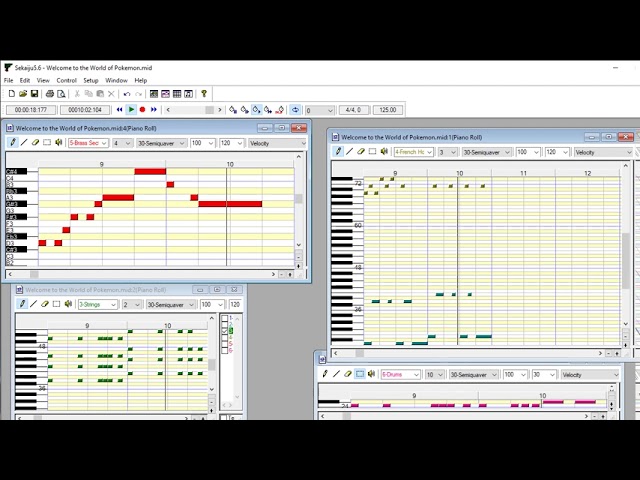Toggle the auto-repeat loop icon
The width and height of the screenshot is (640, 480).
(295, 110)
